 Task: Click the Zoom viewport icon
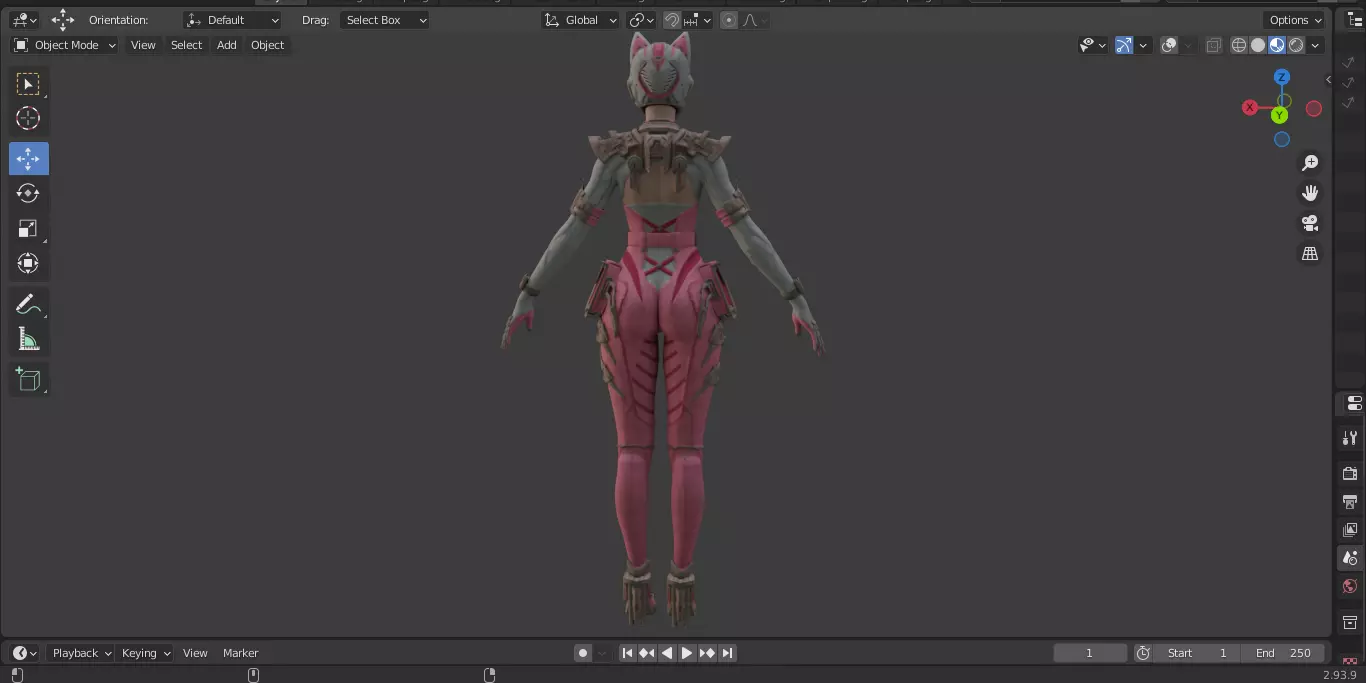(1310, 163)
